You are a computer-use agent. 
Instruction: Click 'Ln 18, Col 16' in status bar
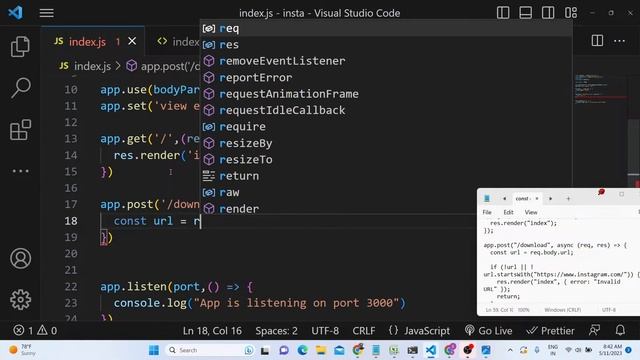(x=212, y=331)
